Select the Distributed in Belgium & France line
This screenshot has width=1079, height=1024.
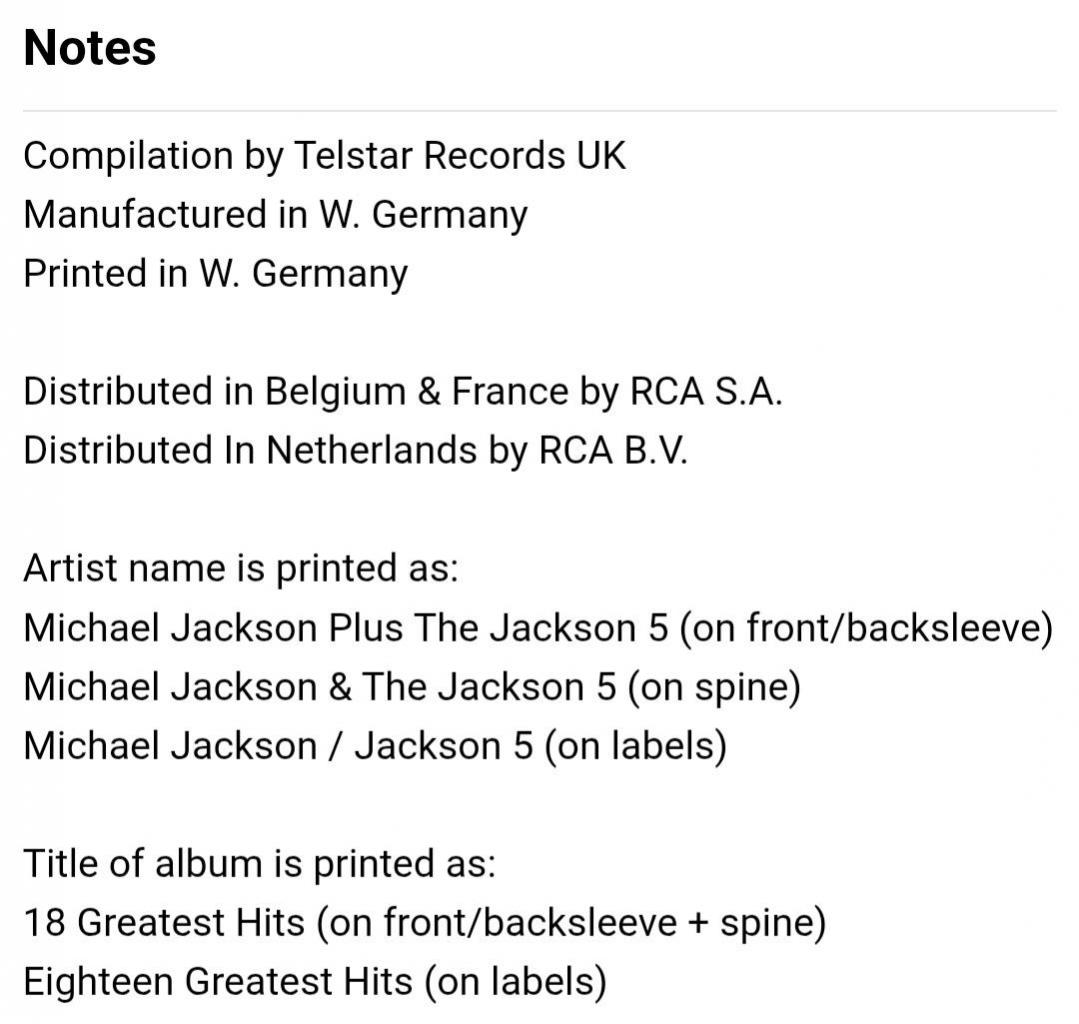point(403,392)
